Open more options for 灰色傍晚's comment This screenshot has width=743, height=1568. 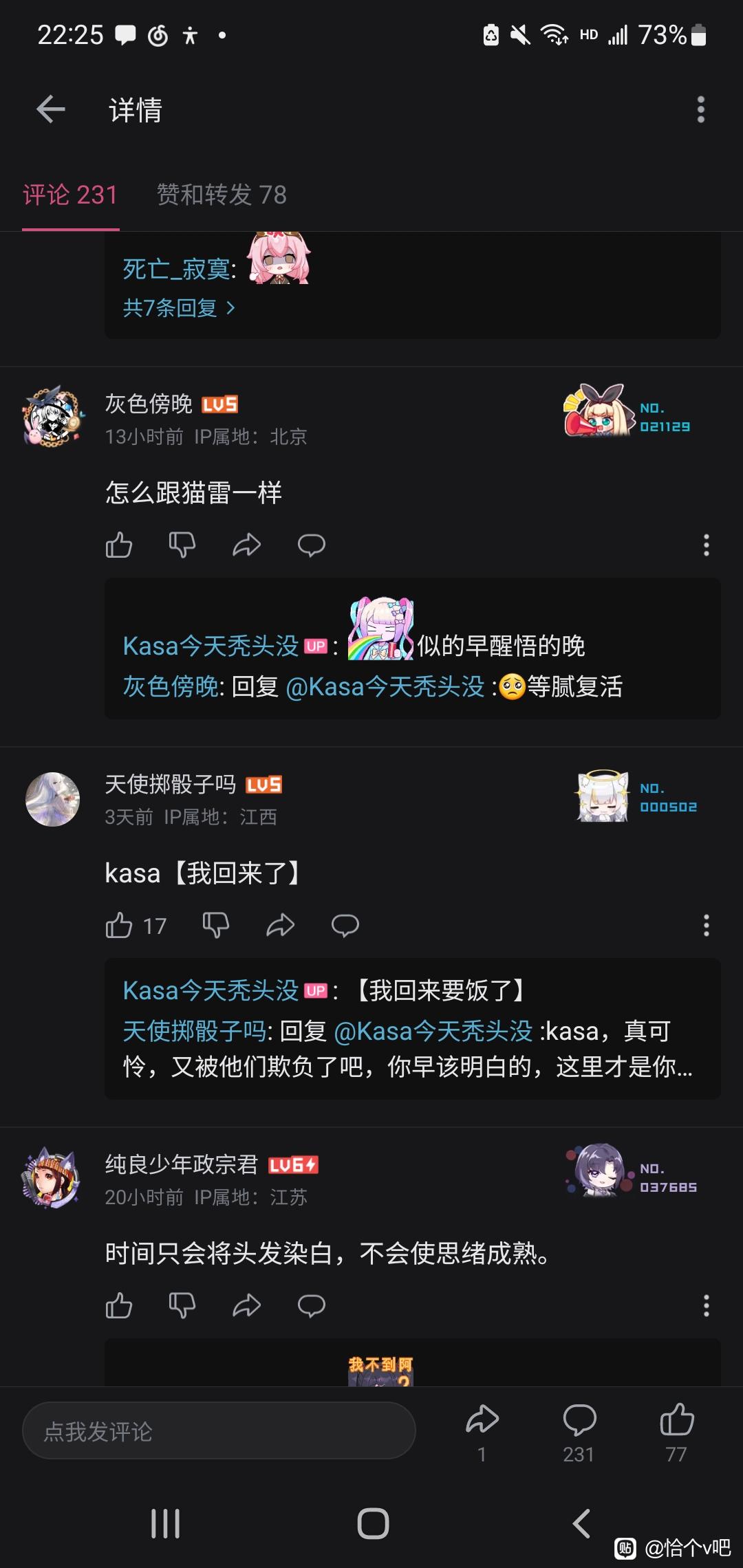706,545
